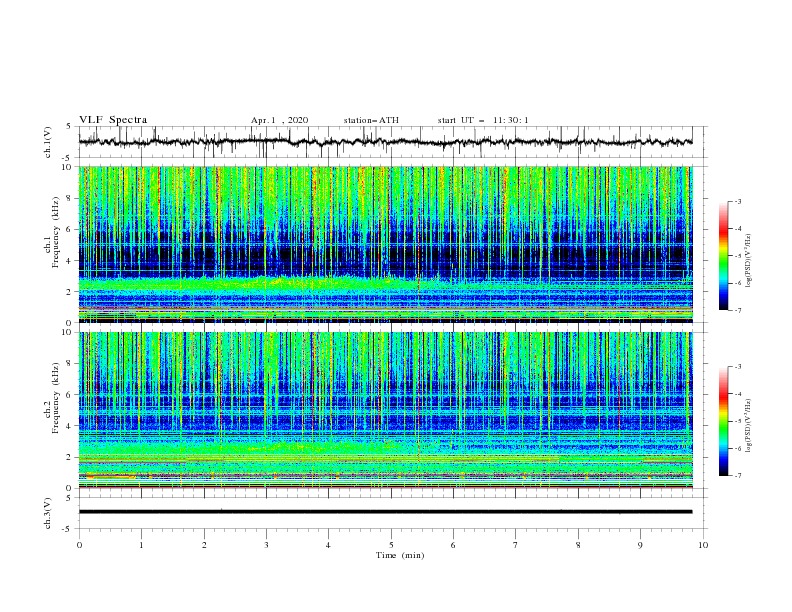
Task: Click the "4" kHz tick on ch.2 frequency axis
Action: click(70, 426)
